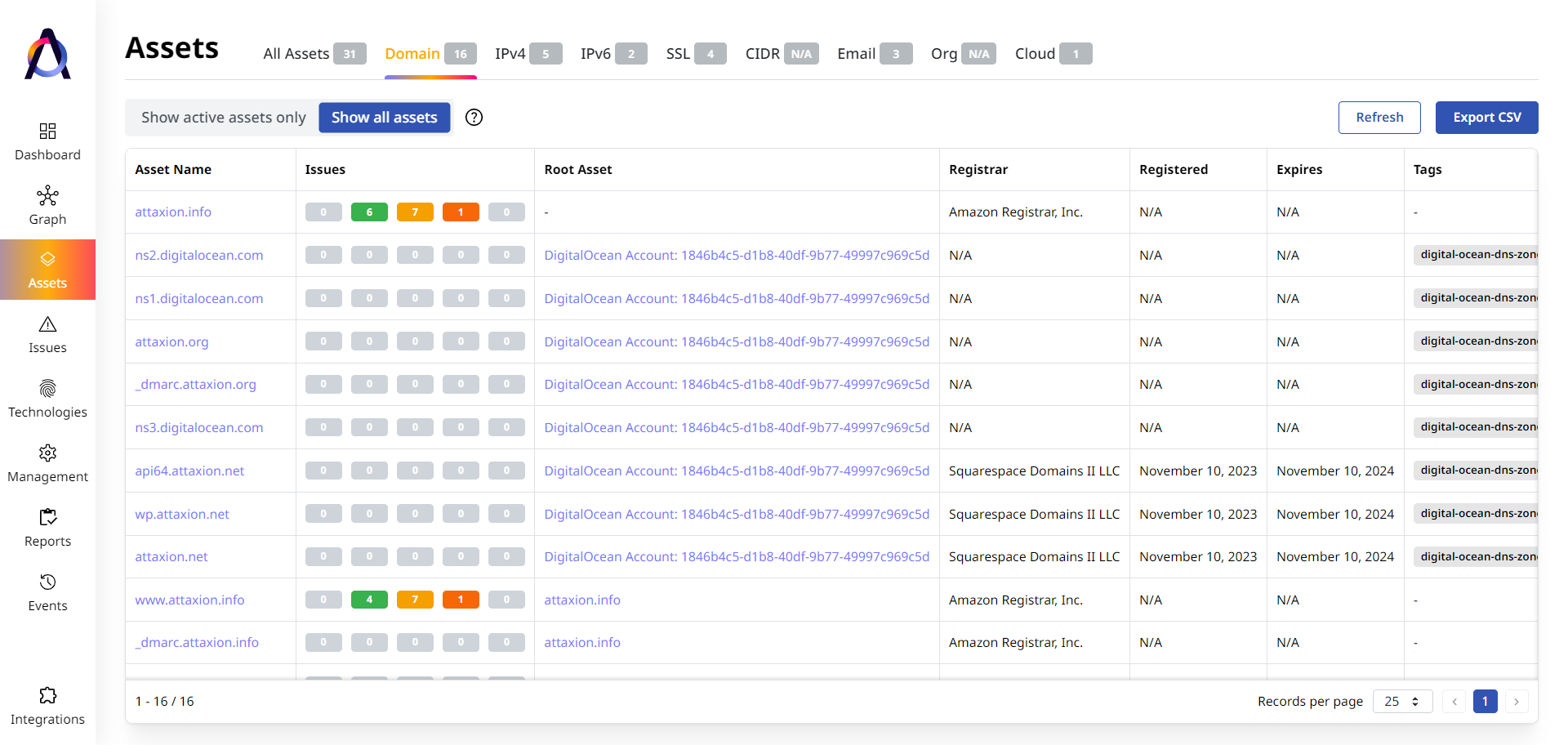The width and height of the screenshot is (1568, 745).
Task: Open Technologies fingerprint icon
Action: (x=47, y=389)
